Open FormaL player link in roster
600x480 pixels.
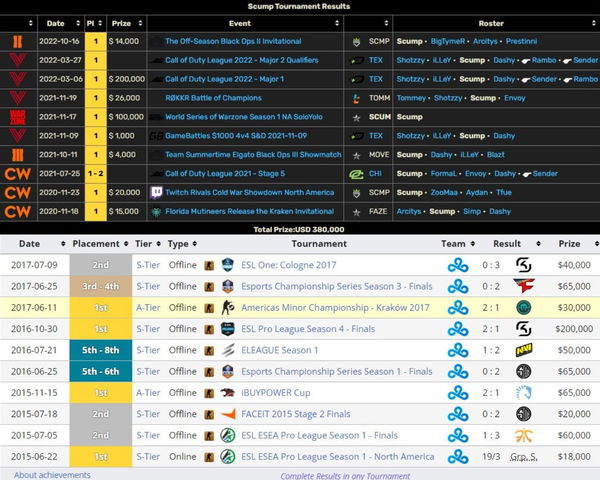click(443, 174)
